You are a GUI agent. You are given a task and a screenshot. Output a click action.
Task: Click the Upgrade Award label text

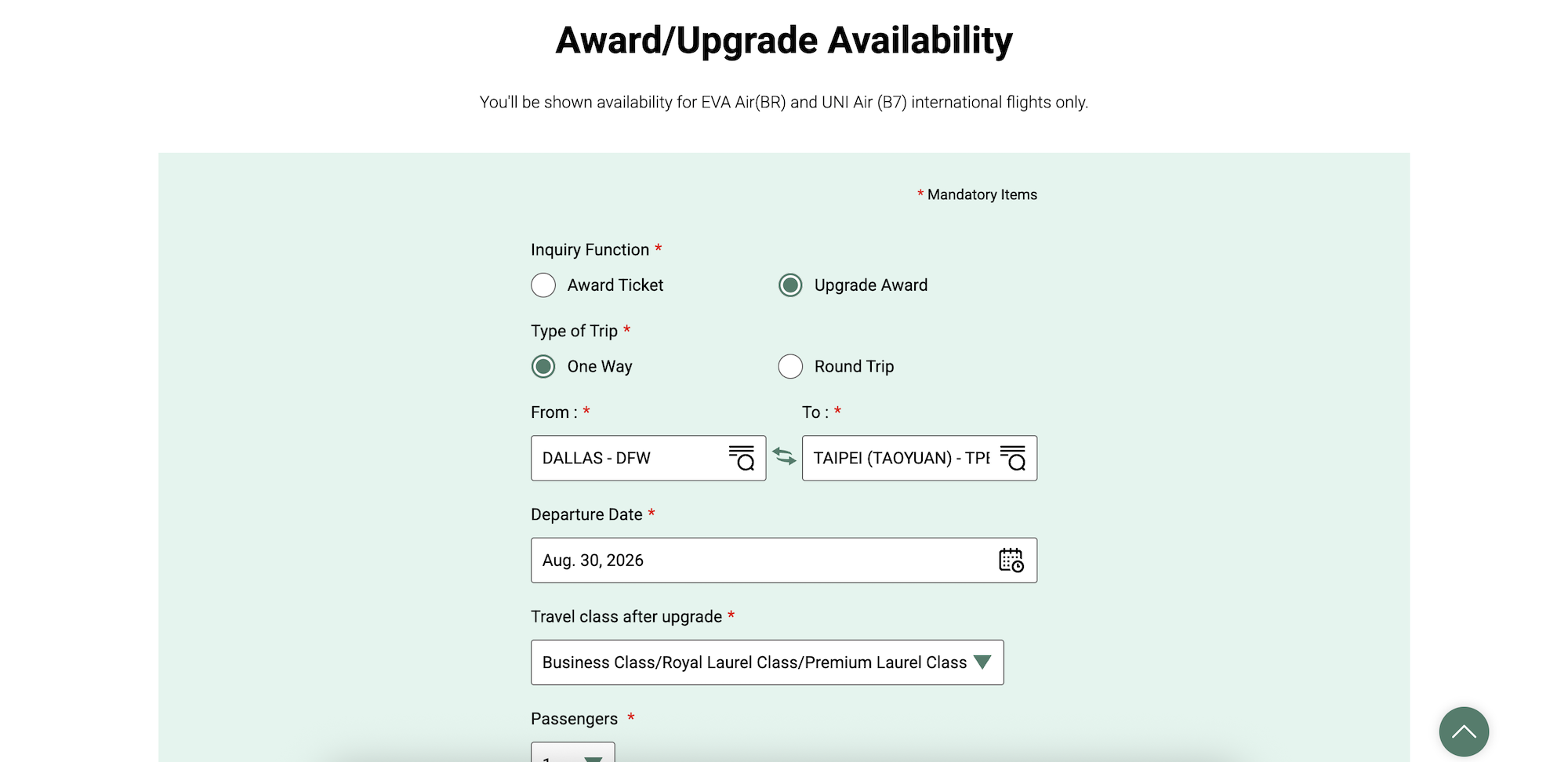pos(870,285)
